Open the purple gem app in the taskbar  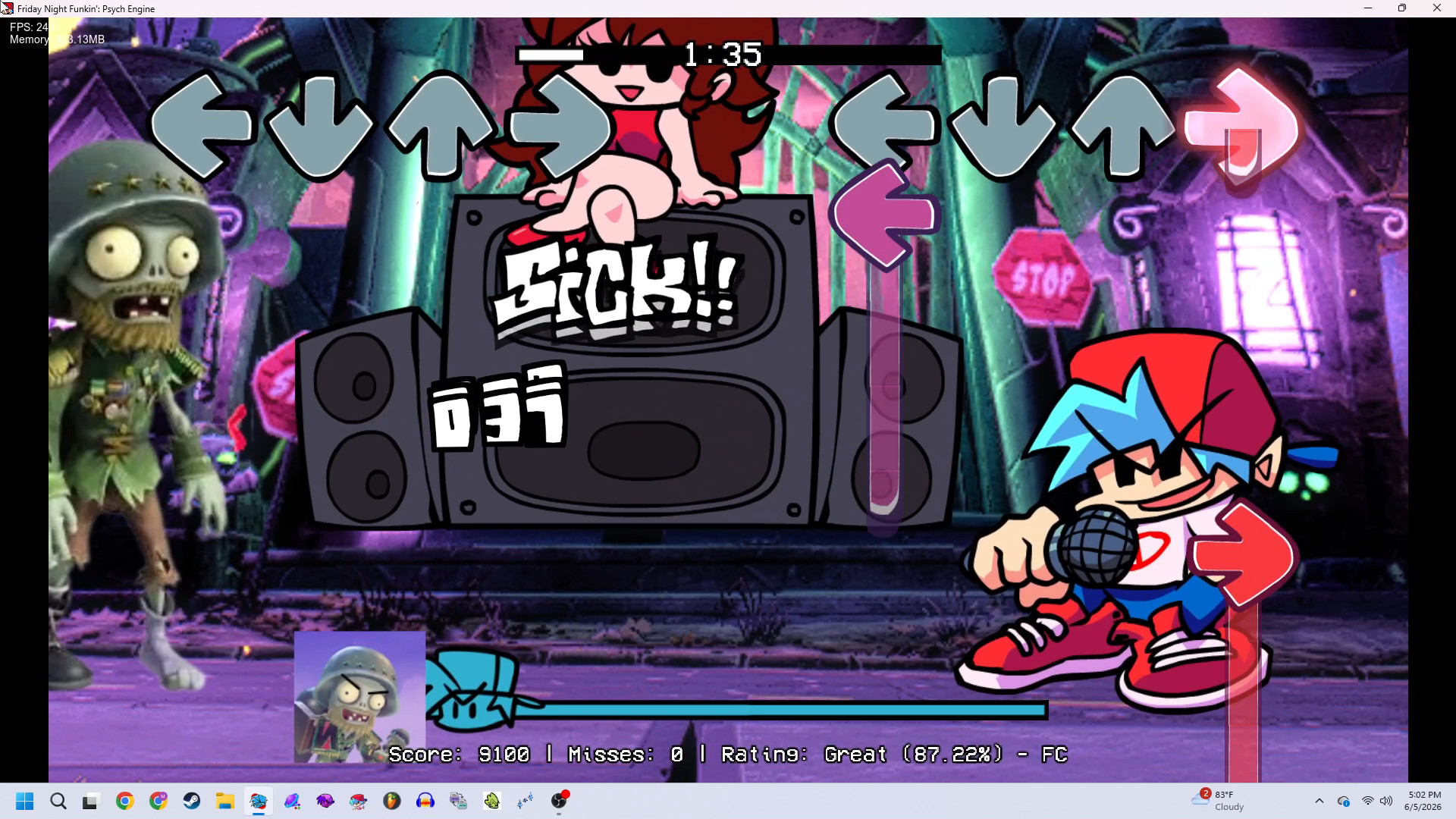(325, 801)
